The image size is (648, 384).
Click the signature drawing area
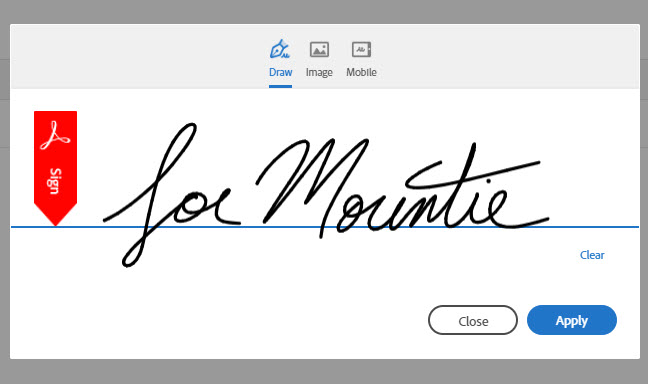coord(325,194)
